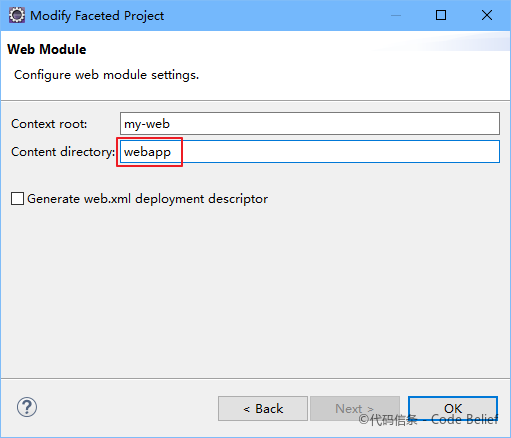Click the Content directory label
This screenshot has width=511, height=438.
pyautogui.click(x=63, y=152)
